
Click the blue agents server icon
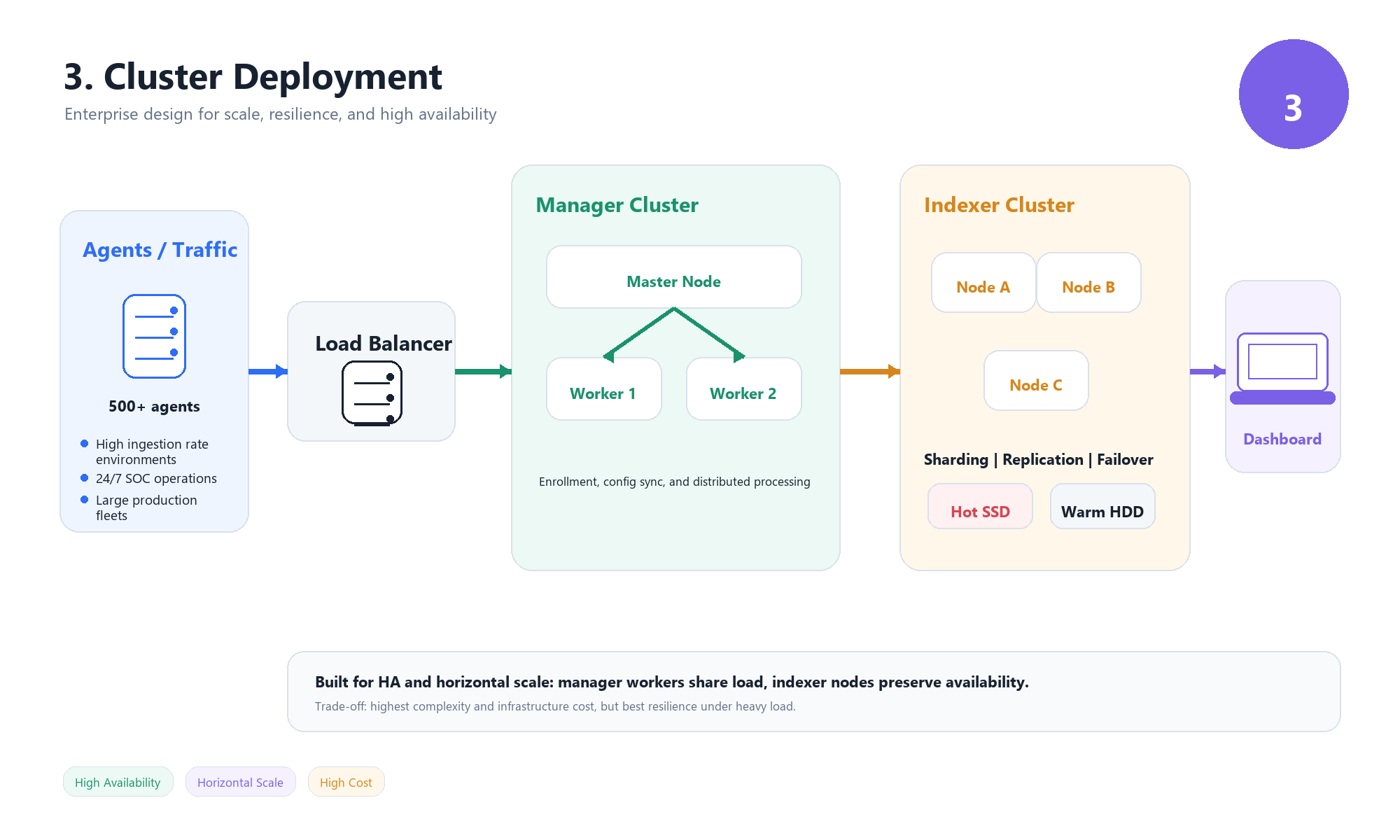point(154,336)
